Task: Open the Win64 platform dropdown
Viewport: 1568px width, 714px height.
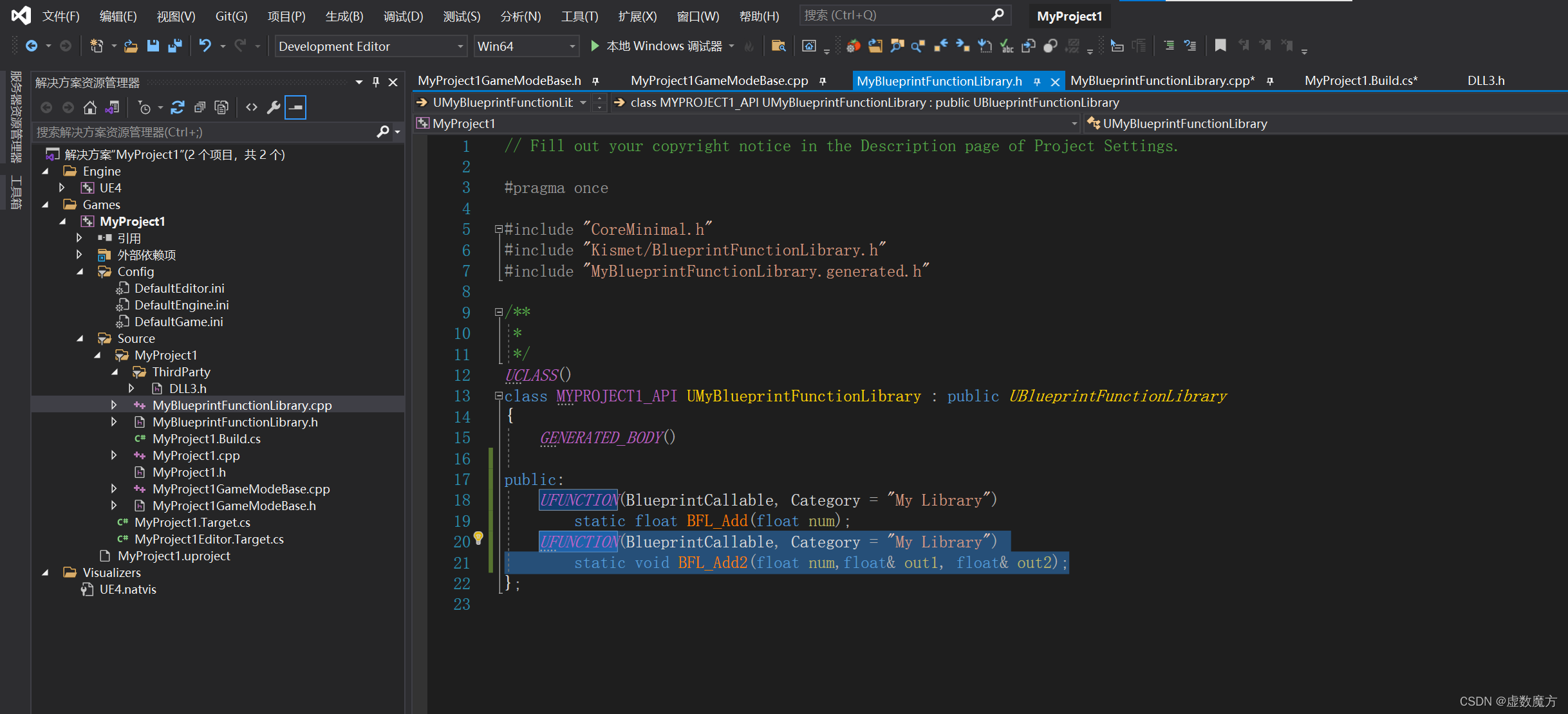Action: pos(526,46)
